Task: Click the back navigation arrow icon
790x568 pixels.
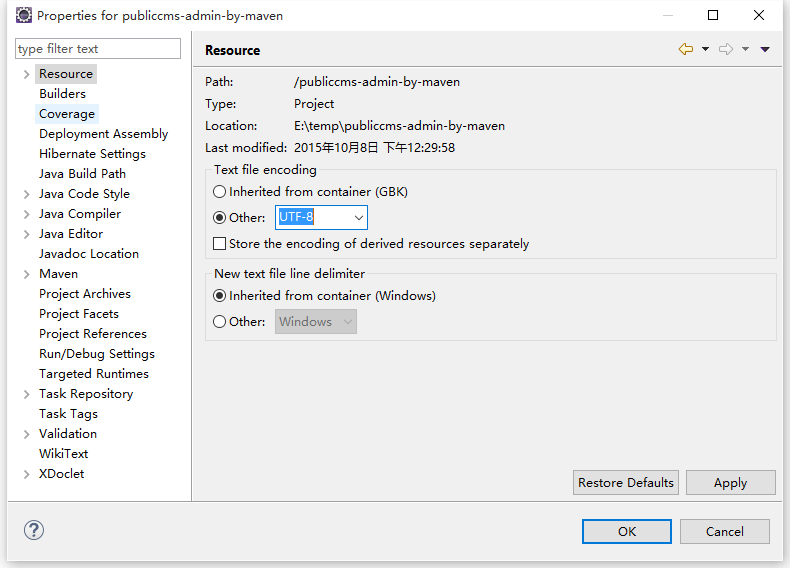Action: (685, 49)
